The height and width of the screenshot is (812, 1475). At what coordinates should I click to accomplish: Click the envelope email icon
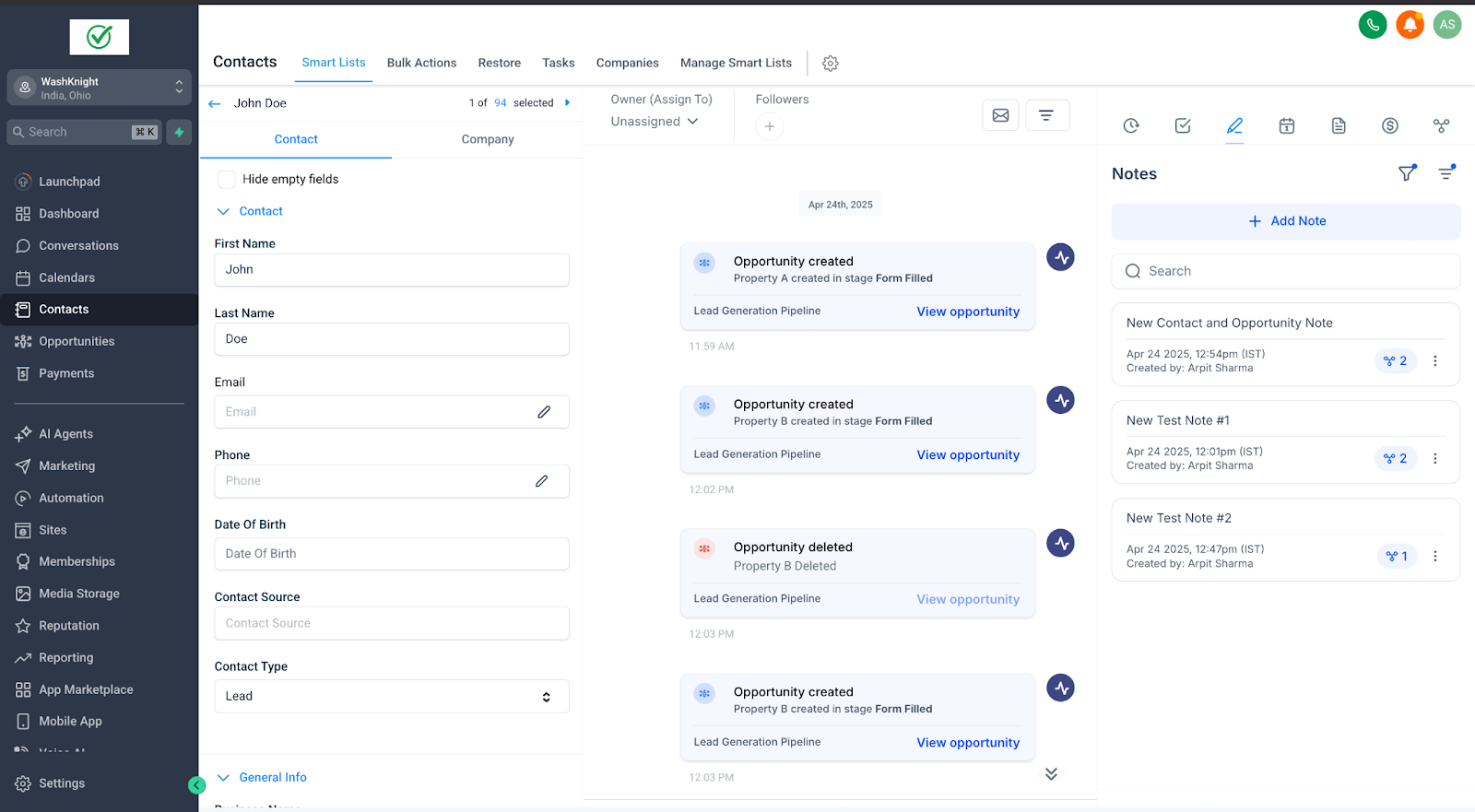1000,115
